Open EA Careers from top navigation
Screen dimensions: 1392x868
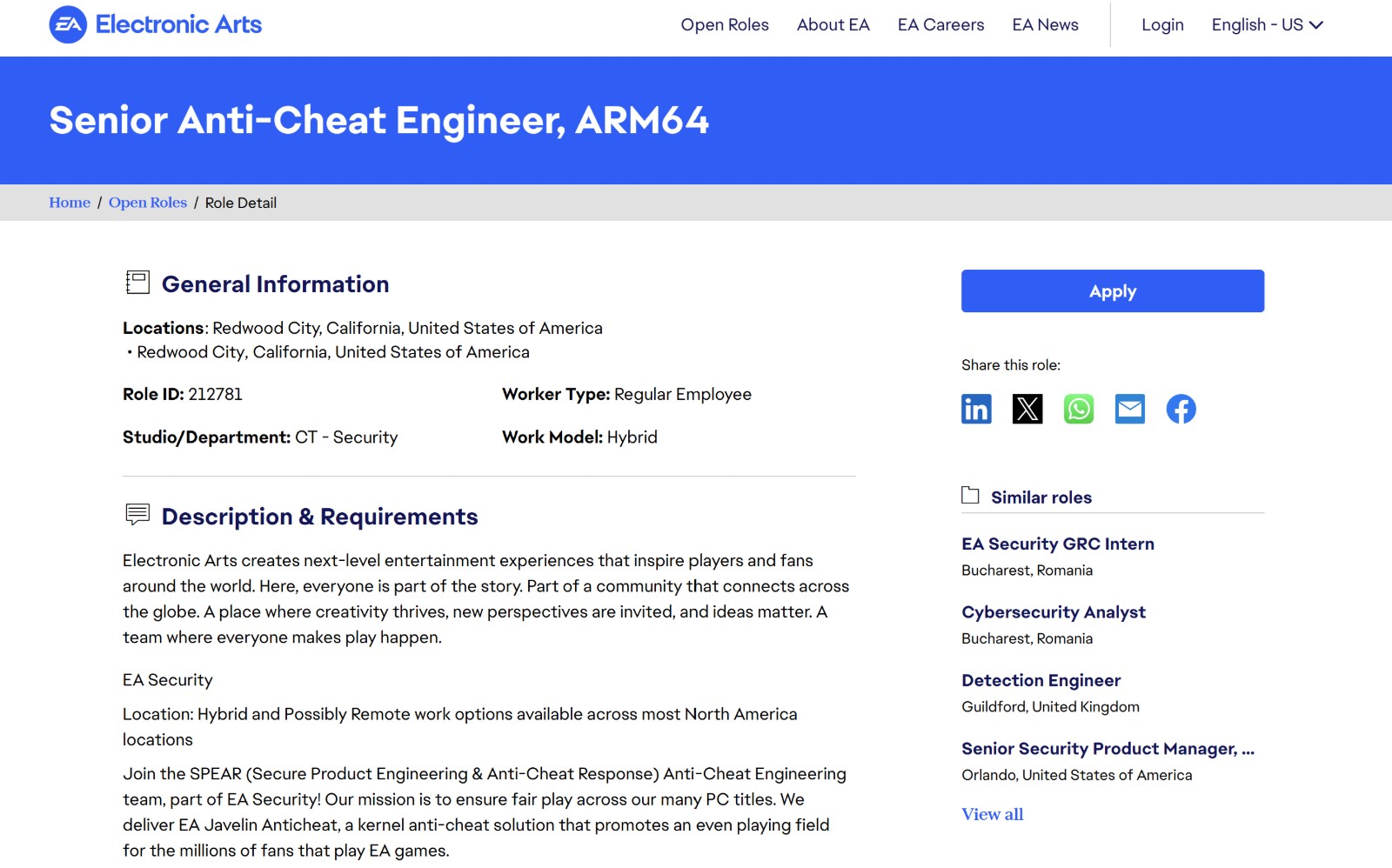point(940,24)
